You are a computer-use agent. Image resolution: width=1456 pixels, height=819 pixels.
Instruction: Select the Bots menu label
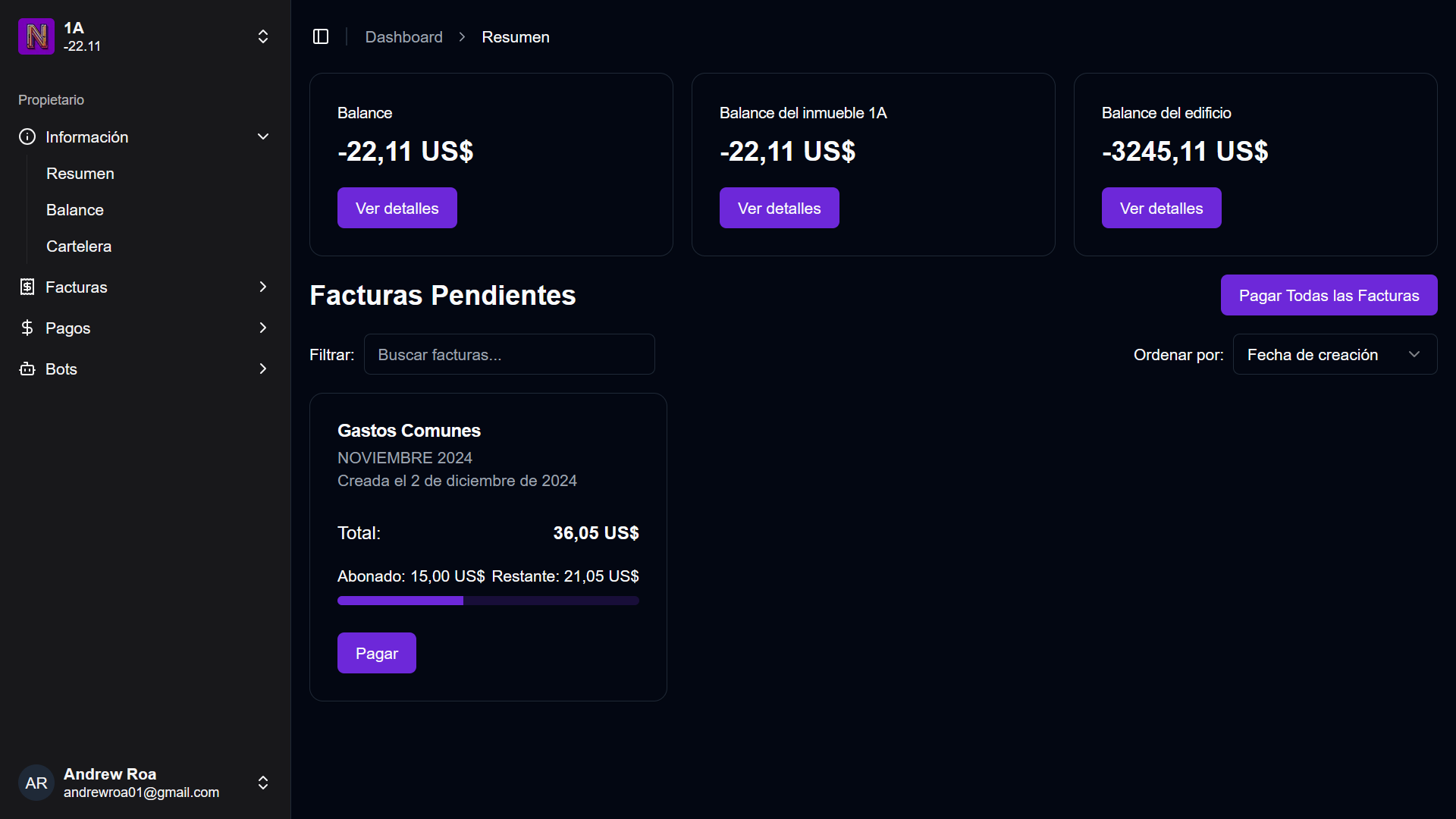coord(61,369)
